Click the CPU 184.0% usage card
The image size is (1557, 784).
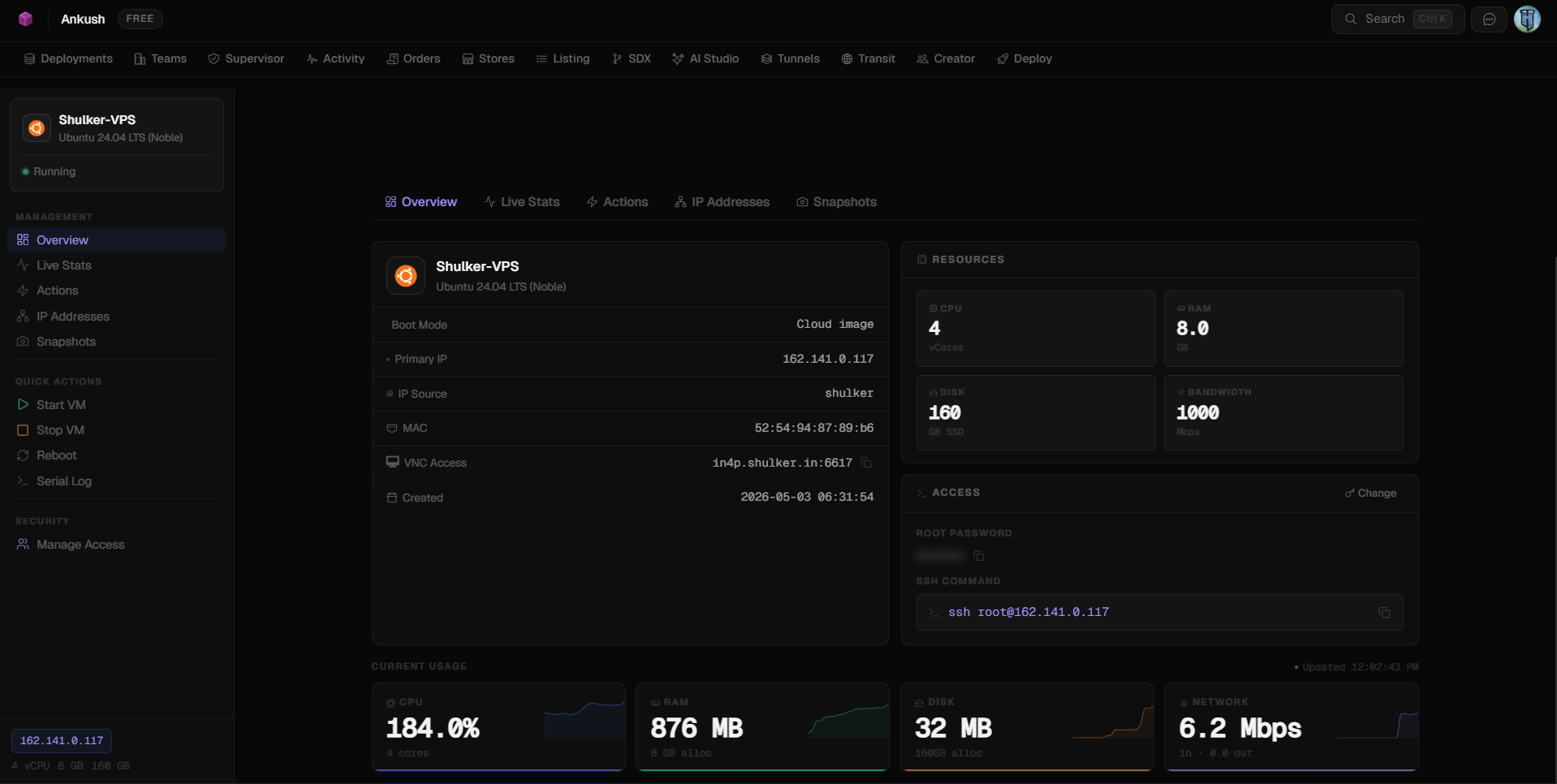[x=498, y=726]
